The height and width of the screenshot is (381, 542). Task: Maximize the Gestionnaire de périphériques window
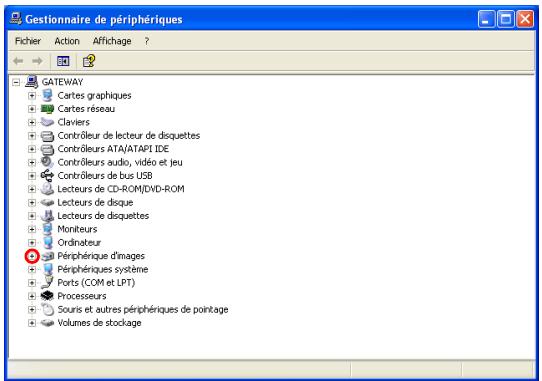pos(505,19)
